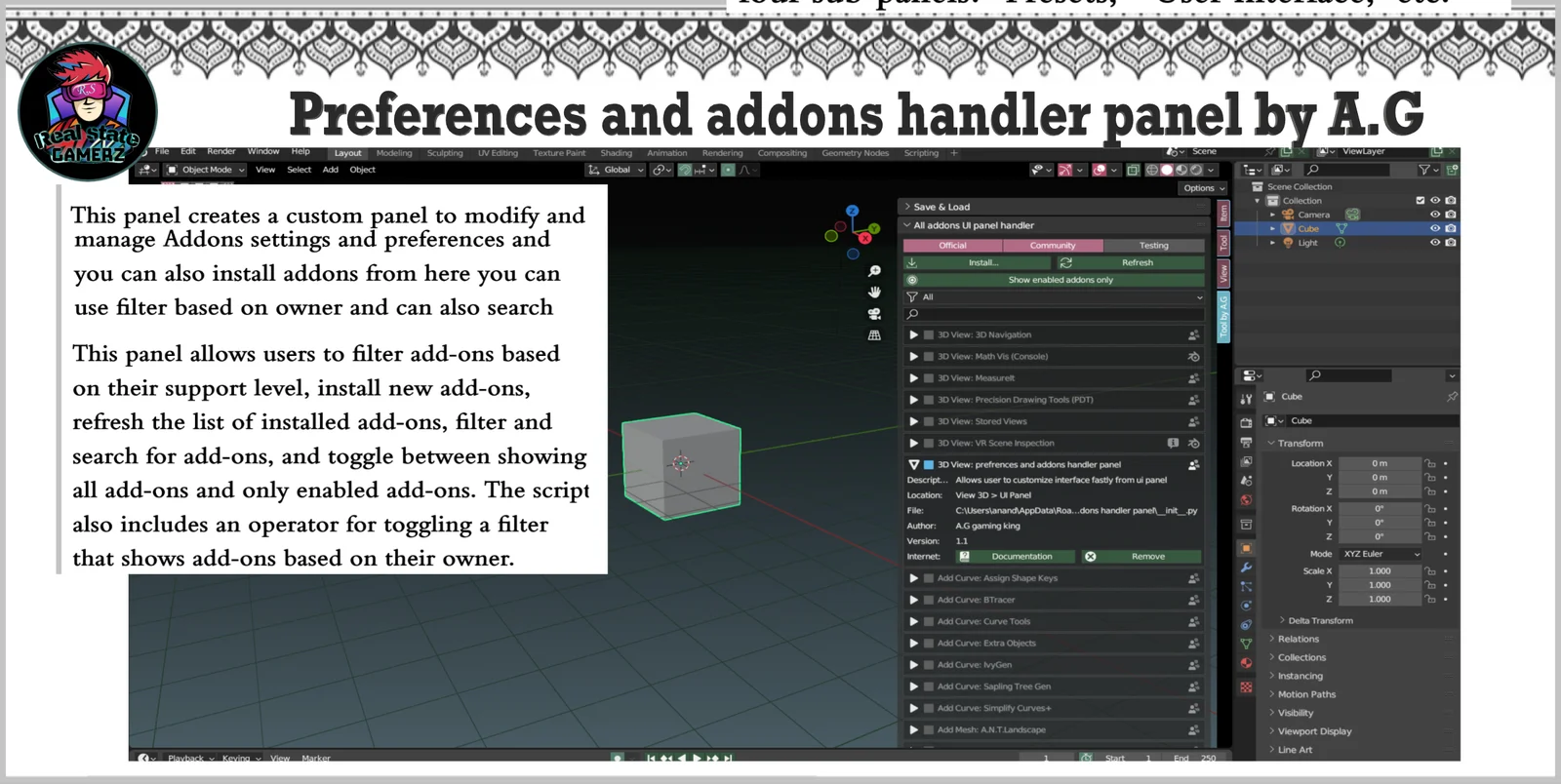Click the Refresh addons button
This screenshot has height=784, width=1561.
1130,263
